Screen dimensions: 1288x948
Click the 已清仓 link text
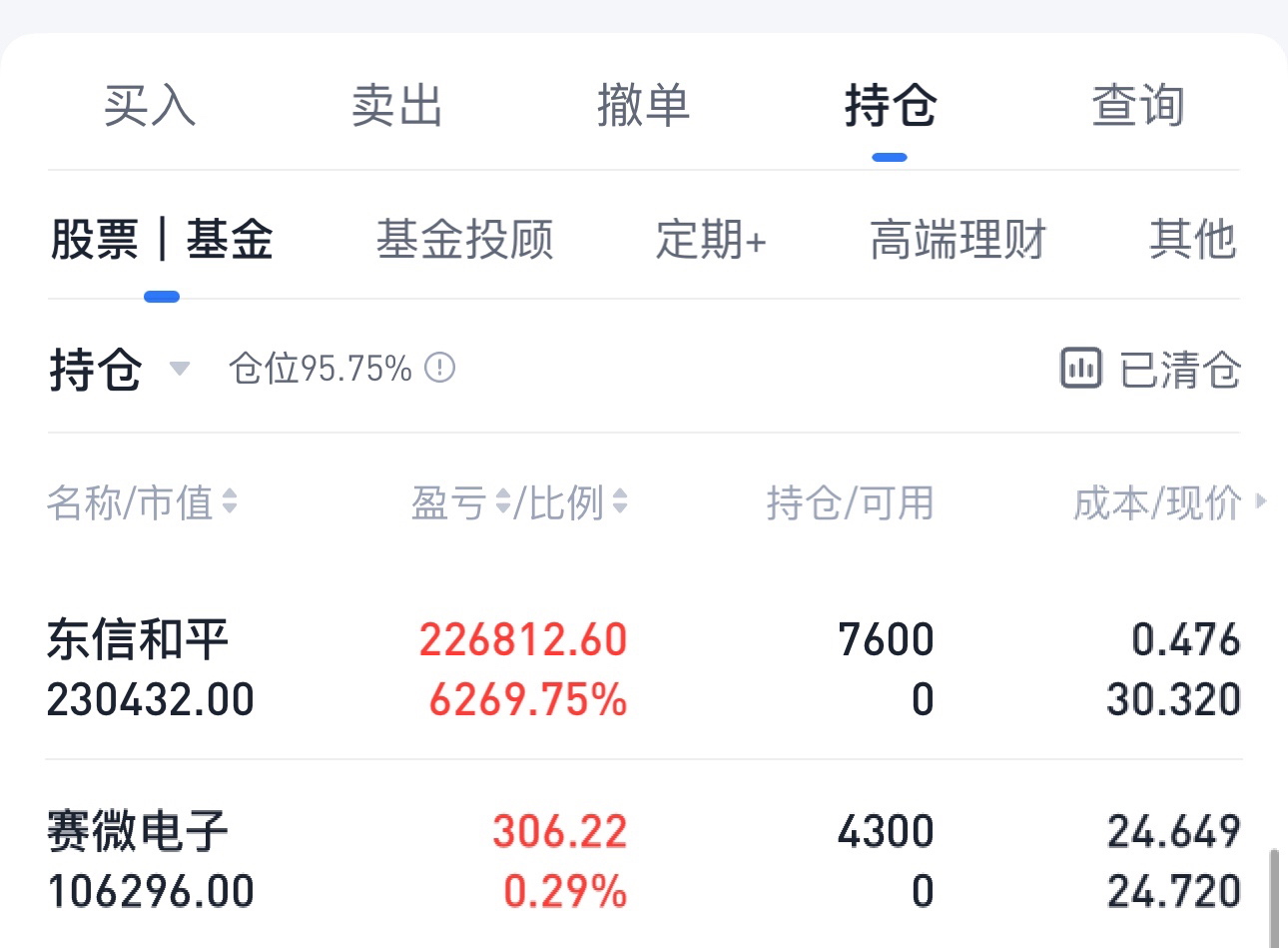pyautogui.click(x=1180, y=371)
